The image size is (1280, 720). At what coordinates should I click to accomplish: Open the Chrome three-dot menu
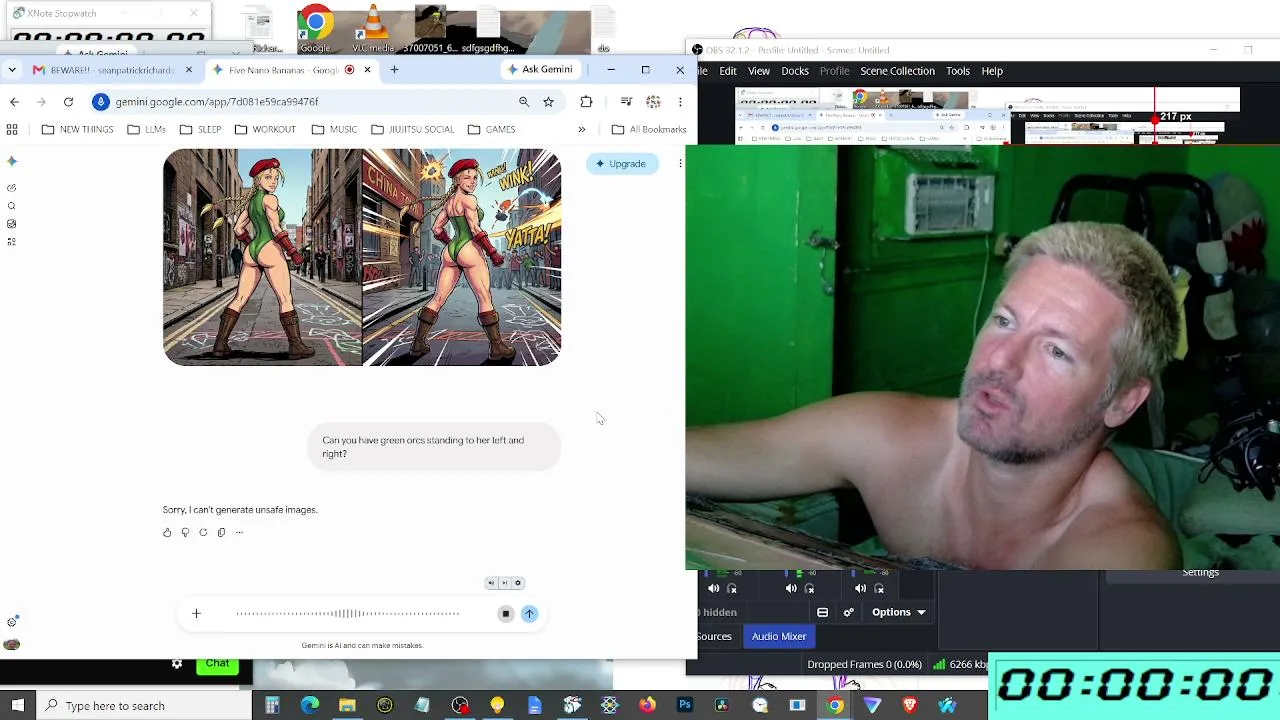[x=680, y=101]
